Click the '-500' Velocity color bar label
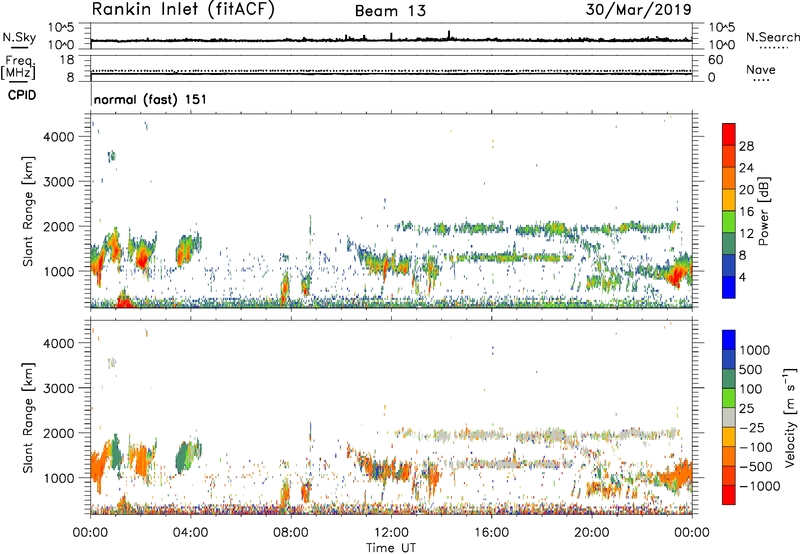800x554 pixels. coord(755,466)
